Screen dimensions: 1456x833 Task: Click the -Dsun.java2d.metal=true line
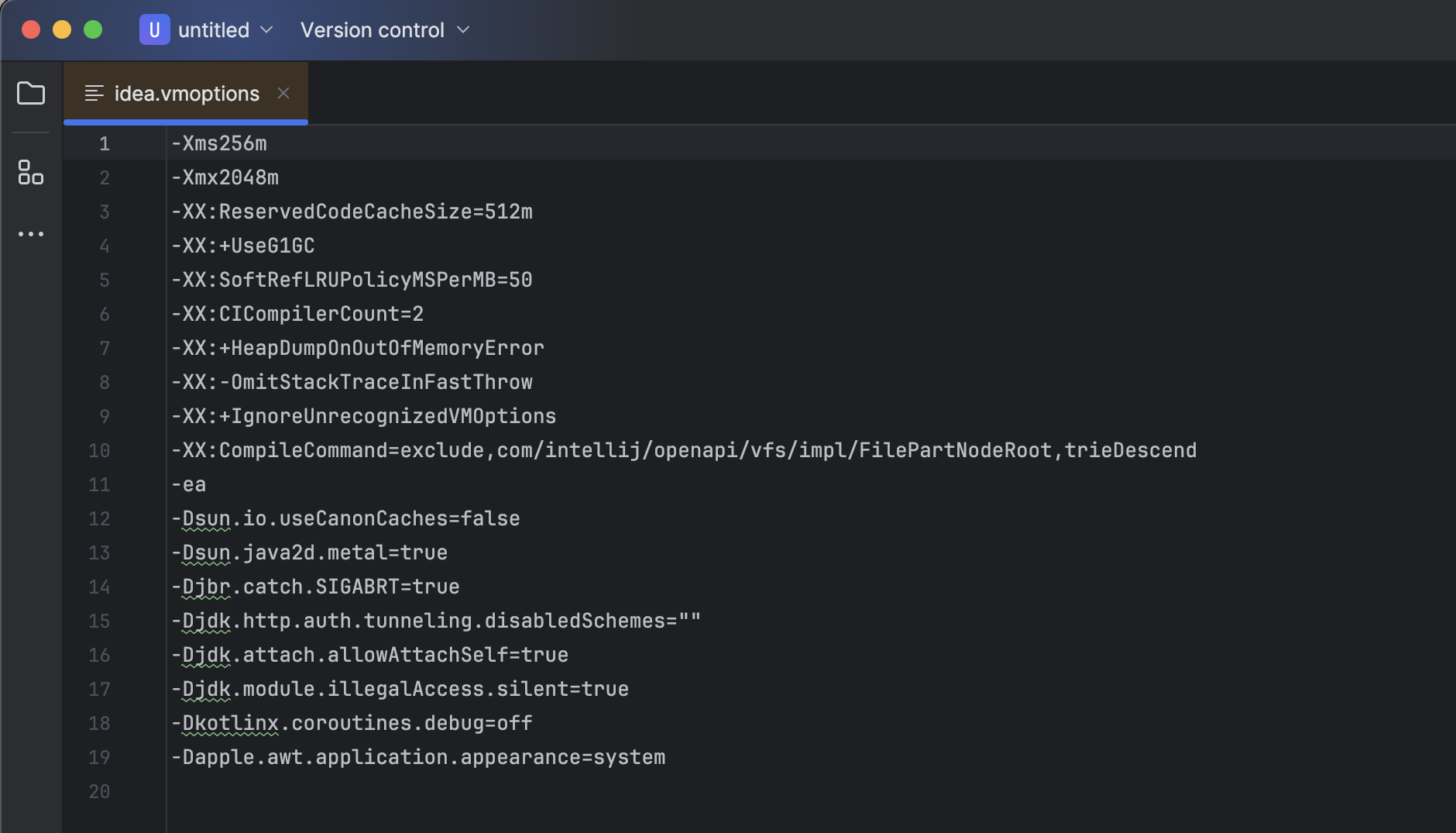pyautogui.click(x=309, y=553)
